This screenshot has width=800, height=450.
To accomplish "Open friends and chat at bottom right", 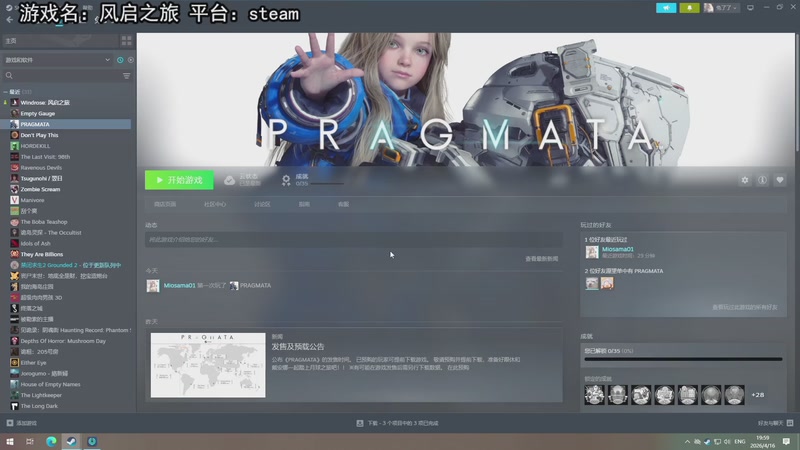I will point(775,423).
